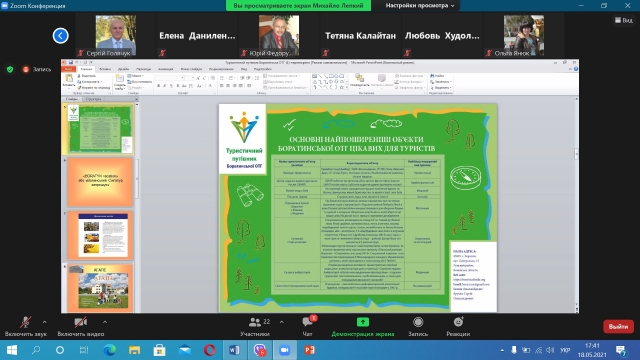Screen dimensions: 640x360
Task: Toggle center text alignment in ribbon
Action: coord(229,86)
